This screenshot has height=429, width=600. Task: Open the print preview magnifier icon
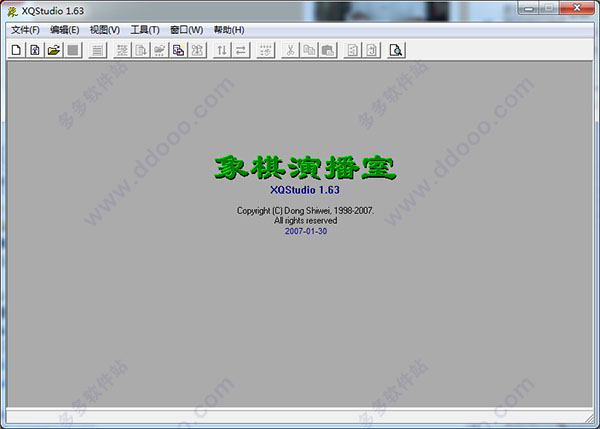coord(396,50)
